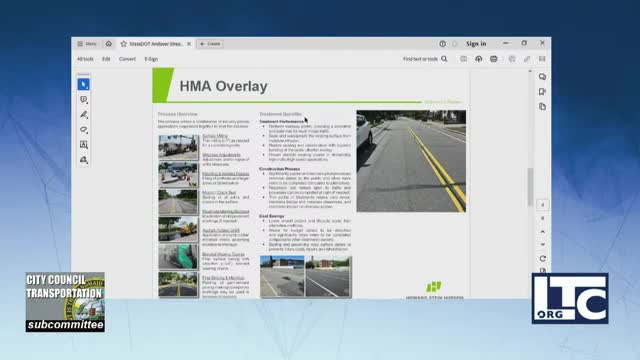Select the freehand Draw tool
This screenshot has height=360, width=640.
(84, 130)
